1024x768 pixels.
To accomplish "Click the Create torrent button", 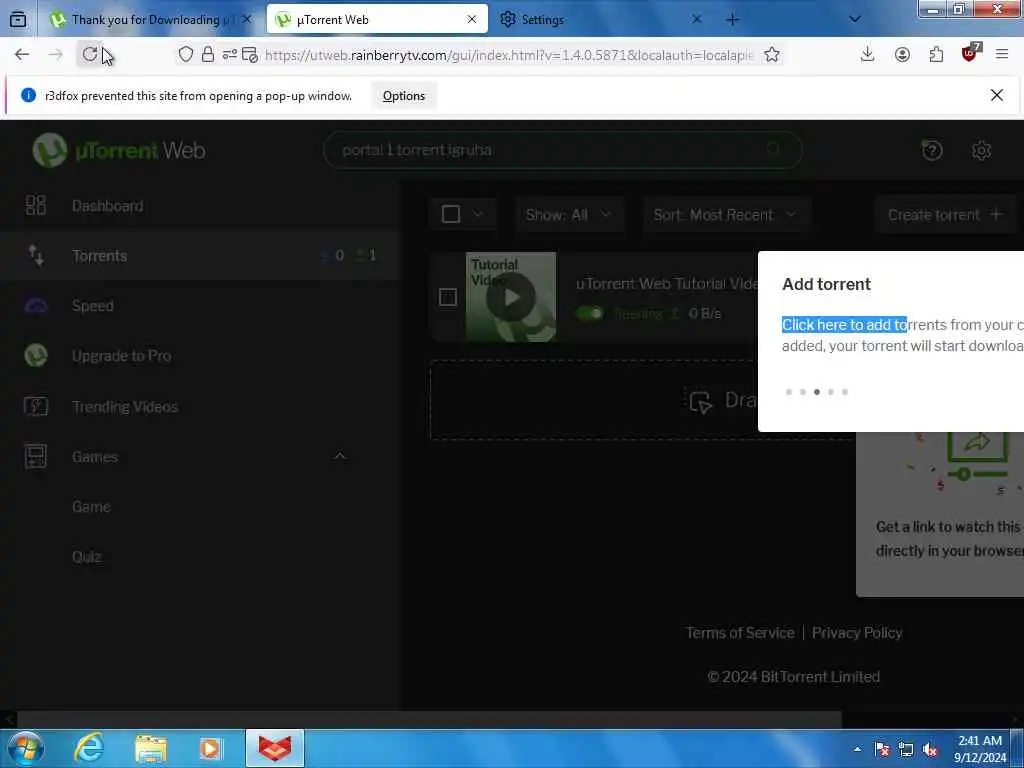I will tap(945, 215).
